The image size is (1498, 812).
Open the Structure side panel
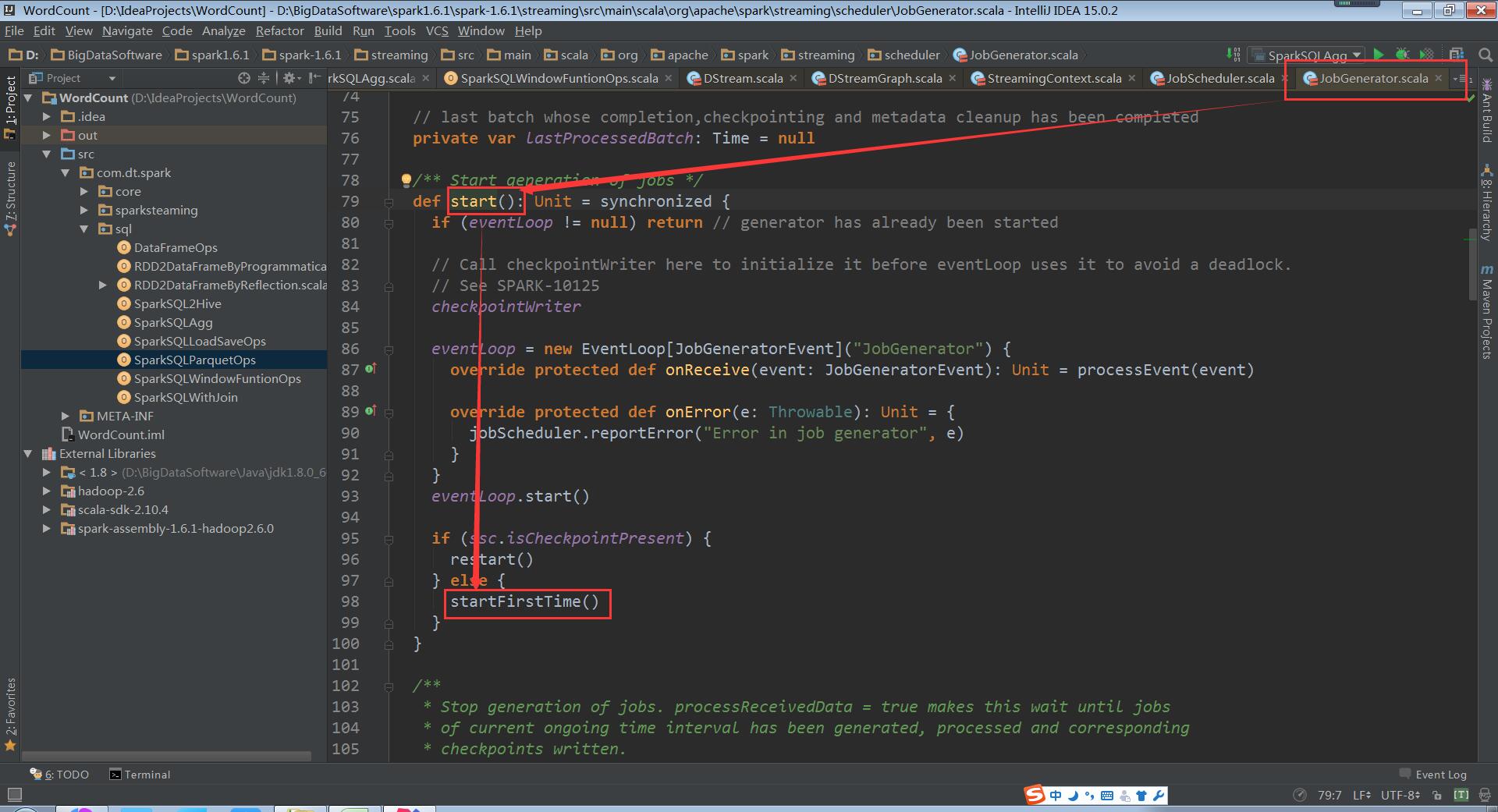tap(10, 199)
